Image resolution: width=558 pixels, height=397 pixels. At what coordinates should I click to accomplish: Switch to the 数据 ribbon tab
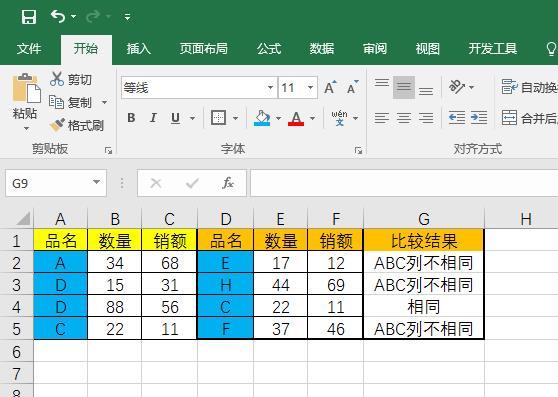[322, 49]
